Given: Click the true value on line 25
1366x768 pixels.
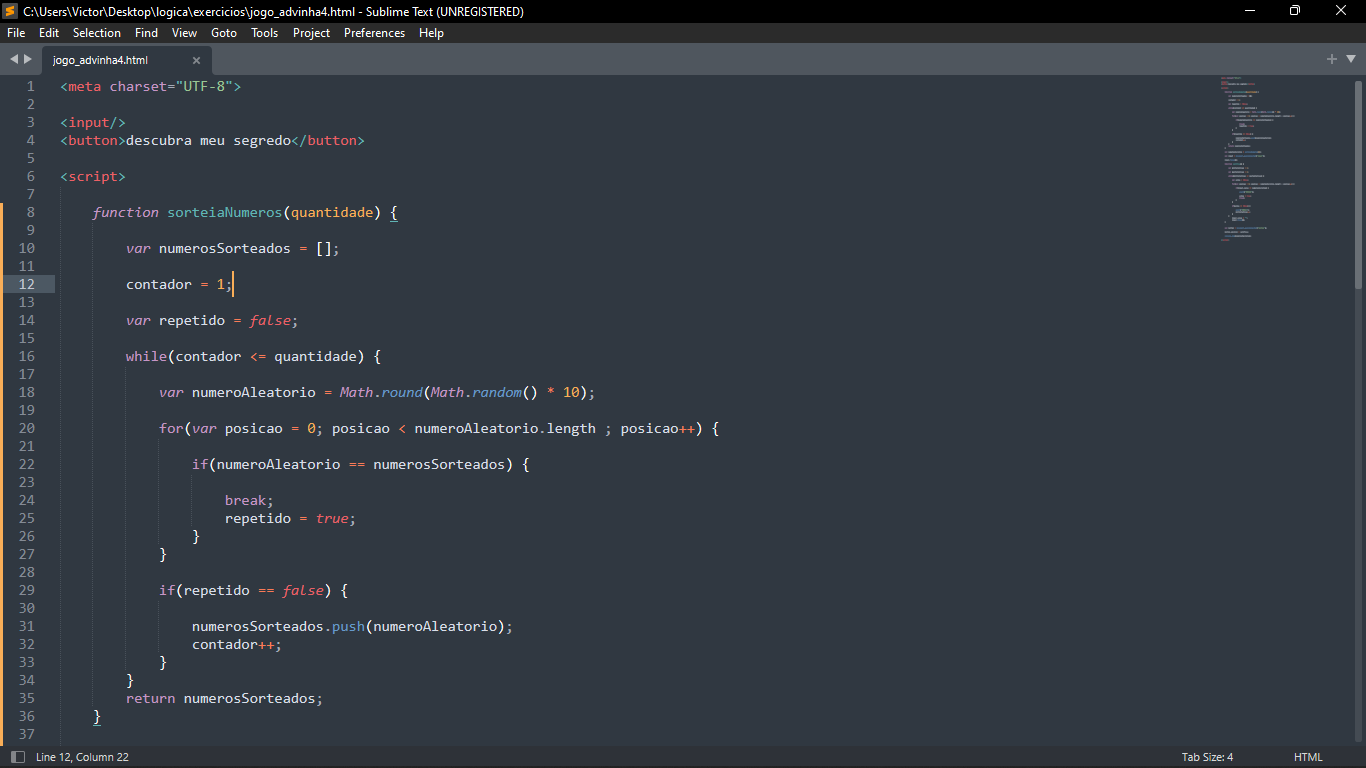Looking at the screenshot, I should pyautogui.click(x=332, y=518).
